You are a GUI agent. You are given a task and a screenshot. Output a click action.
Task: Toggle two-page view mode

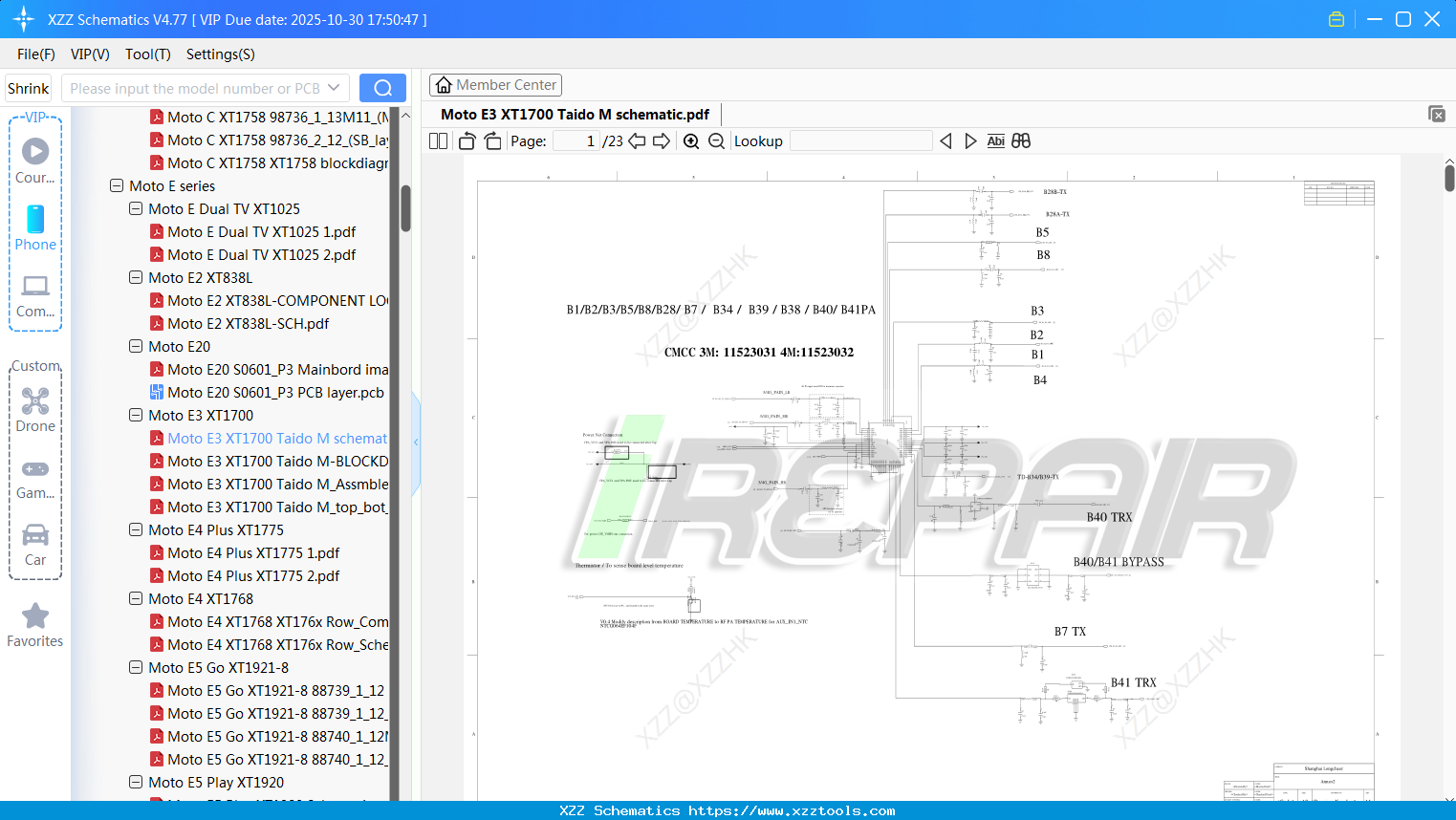[437, 140]
